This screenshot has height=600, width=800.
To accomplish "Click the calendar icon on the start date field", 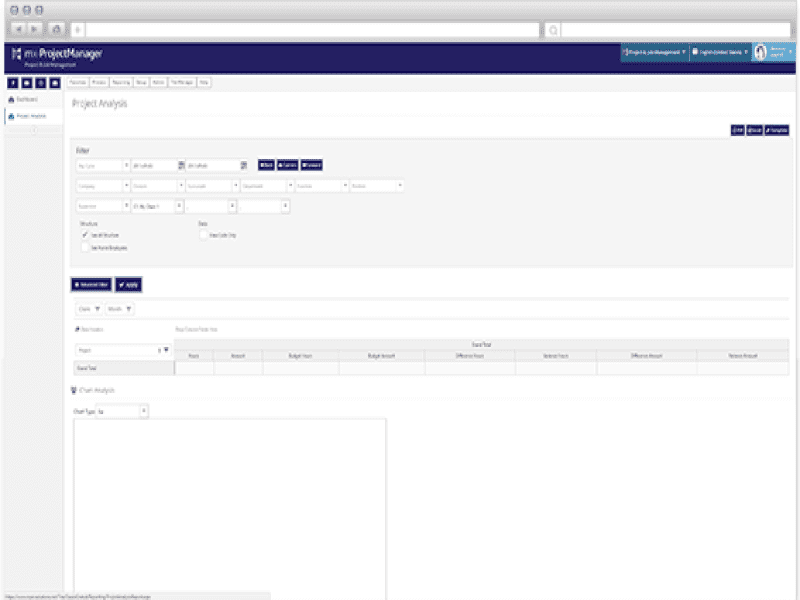I will click(x=181, y=164).
